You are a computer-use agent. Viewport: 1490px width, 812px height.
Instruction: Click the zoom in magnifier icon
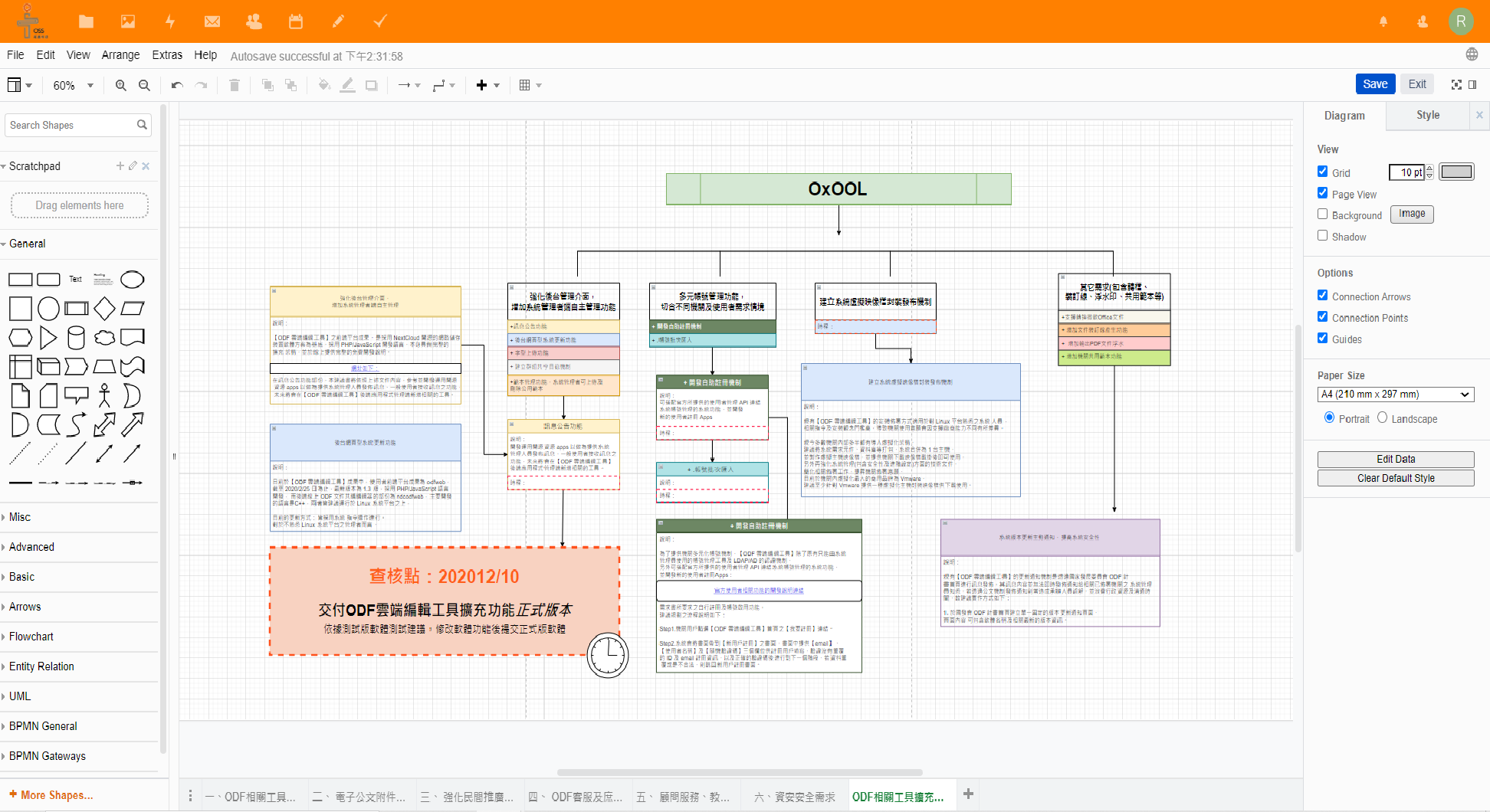tap(121, 85)
